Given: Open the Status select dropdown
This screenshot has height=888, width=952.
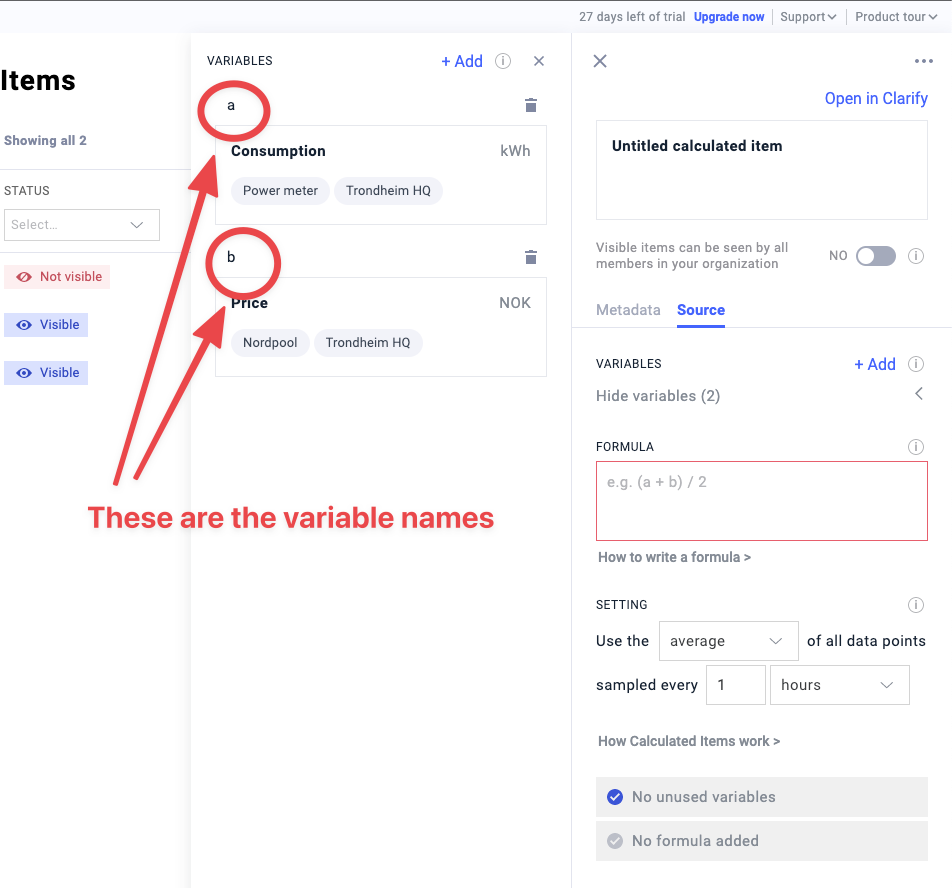Looking at the screenshot, I should coord(81,225).
